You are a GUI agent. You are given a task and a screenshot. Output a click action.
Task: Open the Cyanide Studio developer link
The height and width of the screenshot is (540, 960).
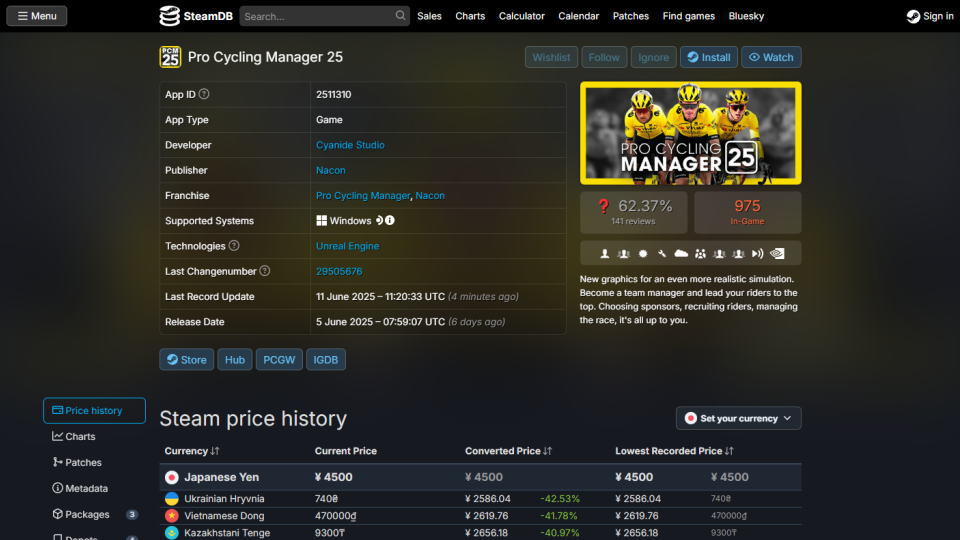click(x=350, y=145)
